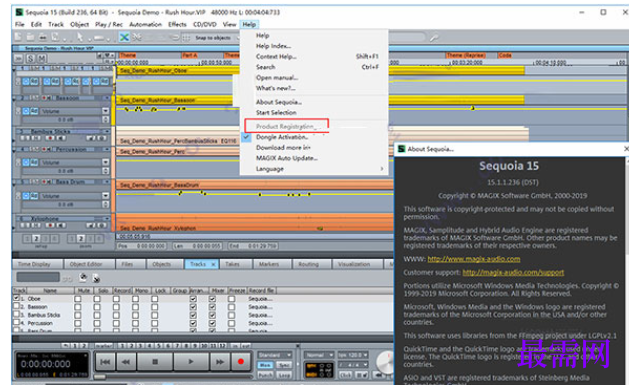
Task: Click MAGIX Auto Update... menu entry
Action: point(287,158)
